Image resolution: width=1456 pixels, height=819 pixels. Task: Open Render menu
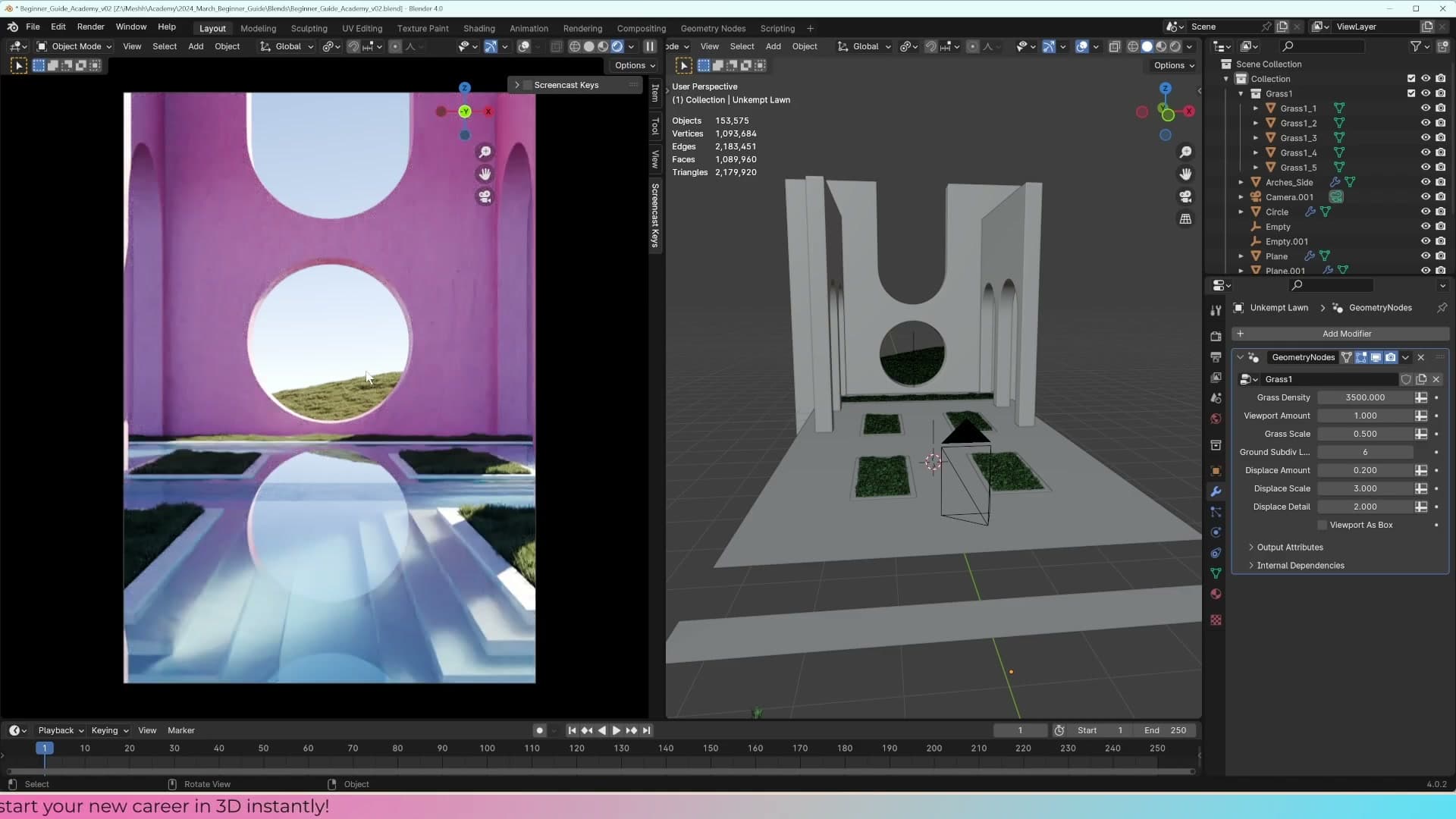click(90, 27)
